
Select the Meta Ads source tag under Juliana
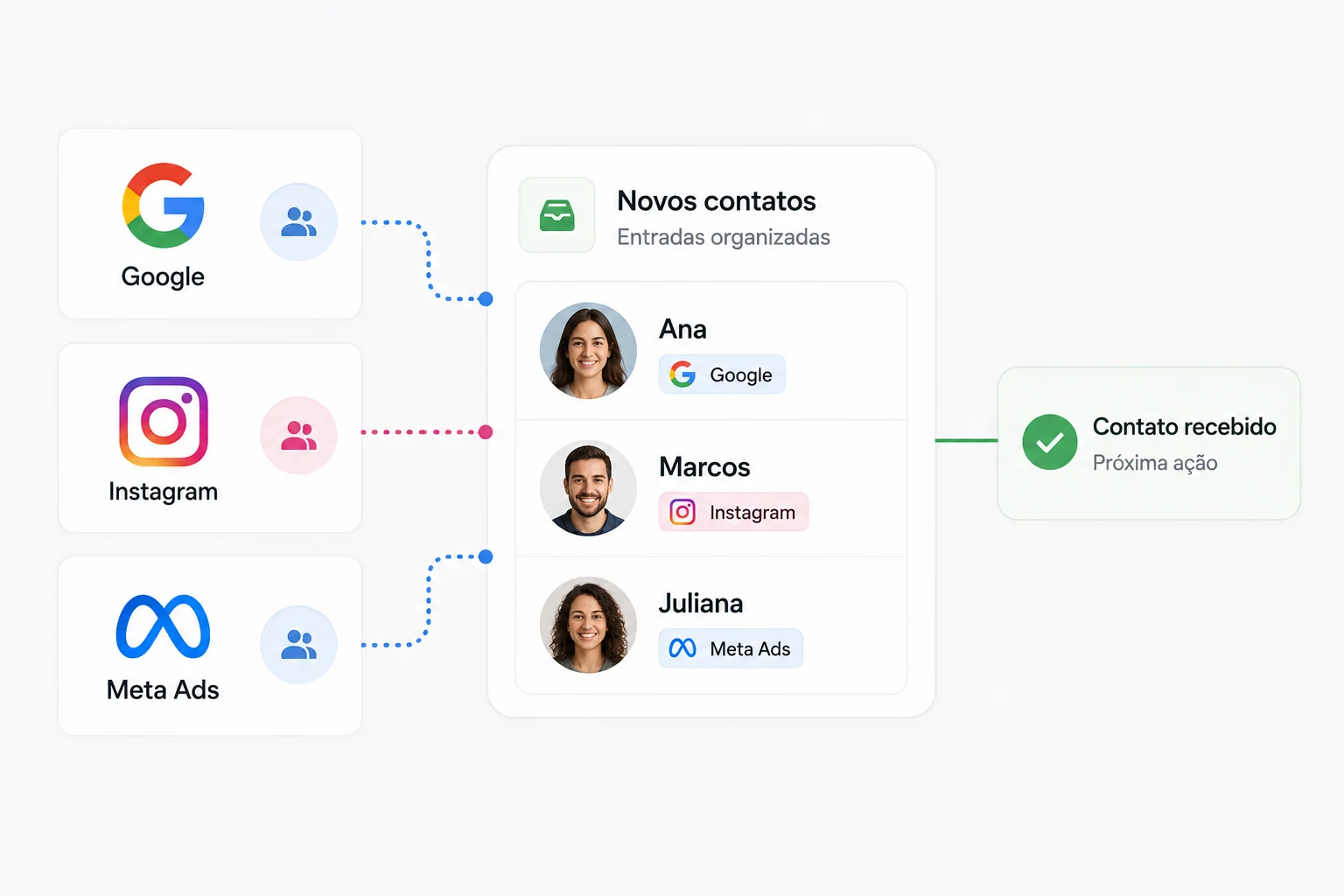731,648
